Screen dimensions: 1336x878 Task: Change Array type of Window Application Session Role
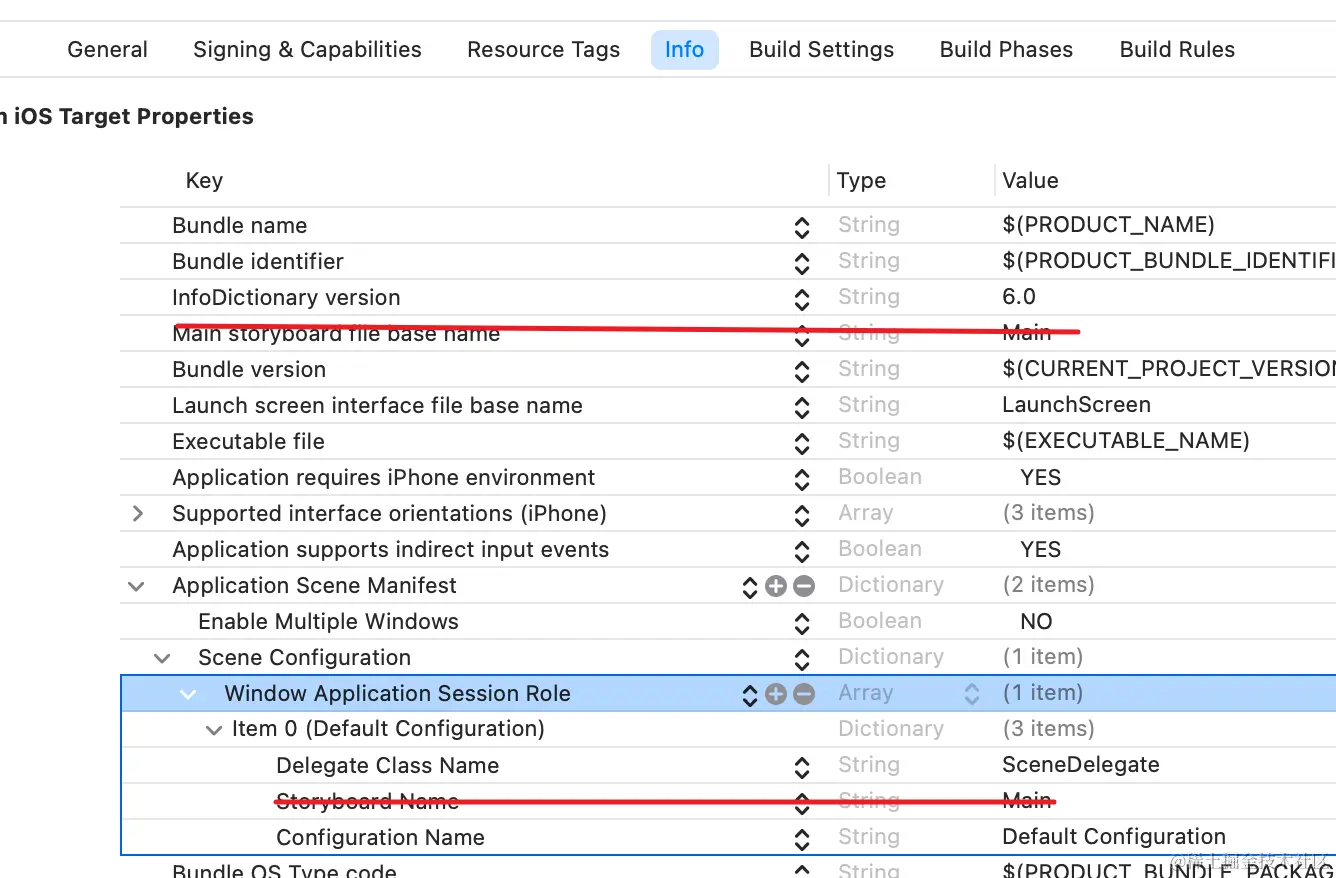pos(971,694)
